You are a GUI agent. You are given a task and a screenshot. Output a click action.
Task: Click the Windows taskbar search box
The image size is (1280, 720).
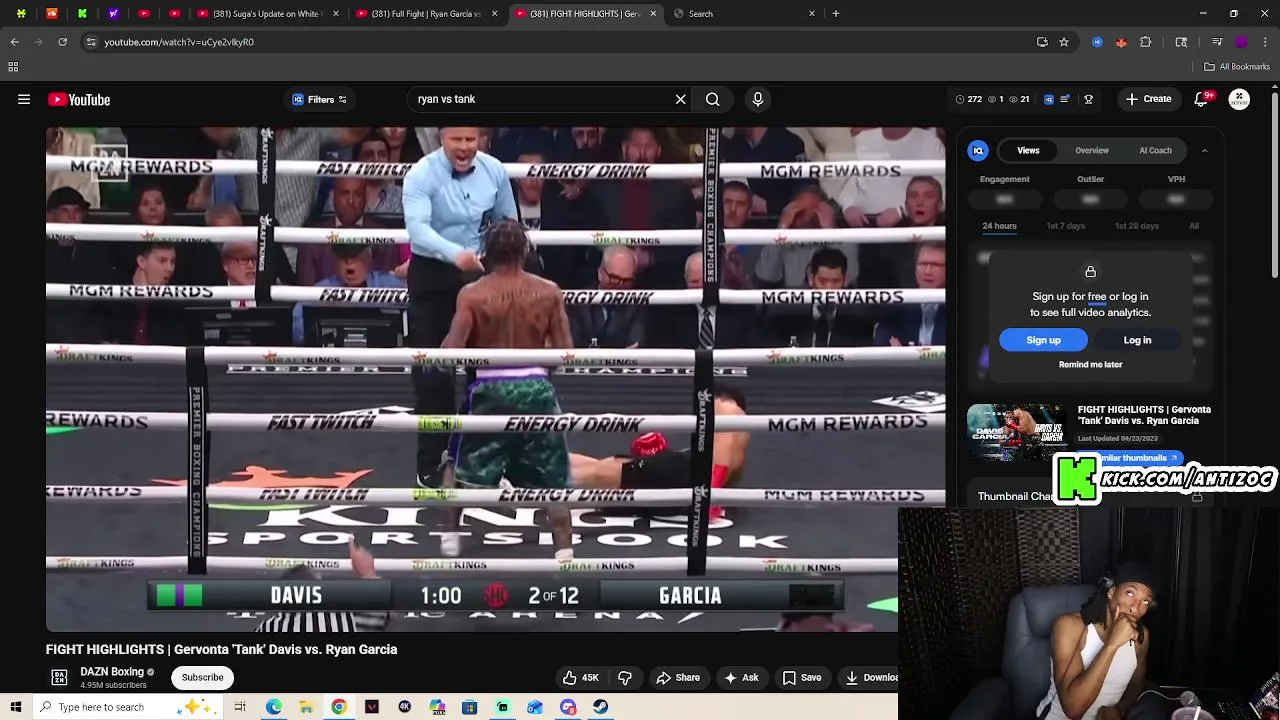pyautogui.click(x=126, y=707)
